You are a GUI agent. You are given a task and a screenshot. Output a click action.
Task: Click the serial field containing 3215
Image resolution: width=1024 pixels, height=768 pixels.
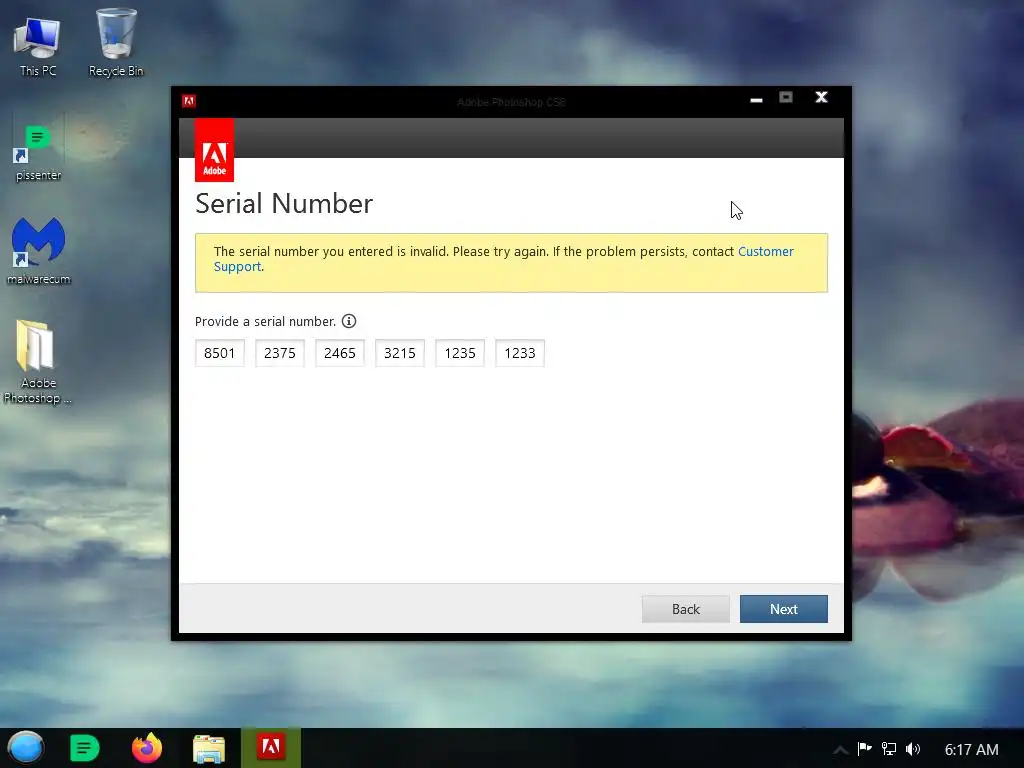pyautogui.click(x=400, y=353)
